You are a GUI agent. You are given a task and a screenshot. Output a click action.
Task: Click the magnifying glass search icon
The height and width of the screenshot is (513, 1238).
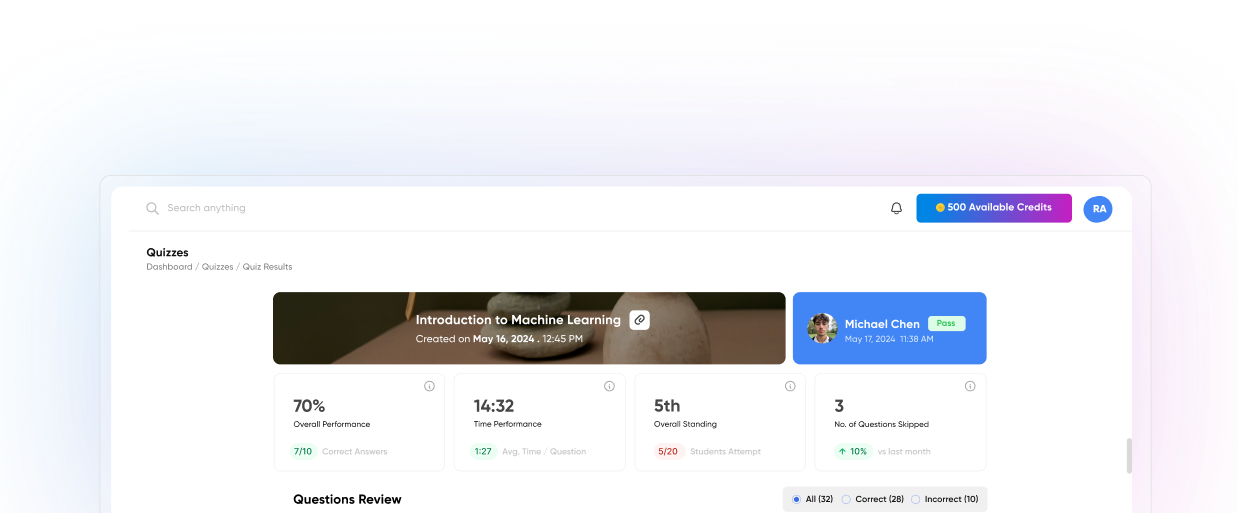click(152, 208)
